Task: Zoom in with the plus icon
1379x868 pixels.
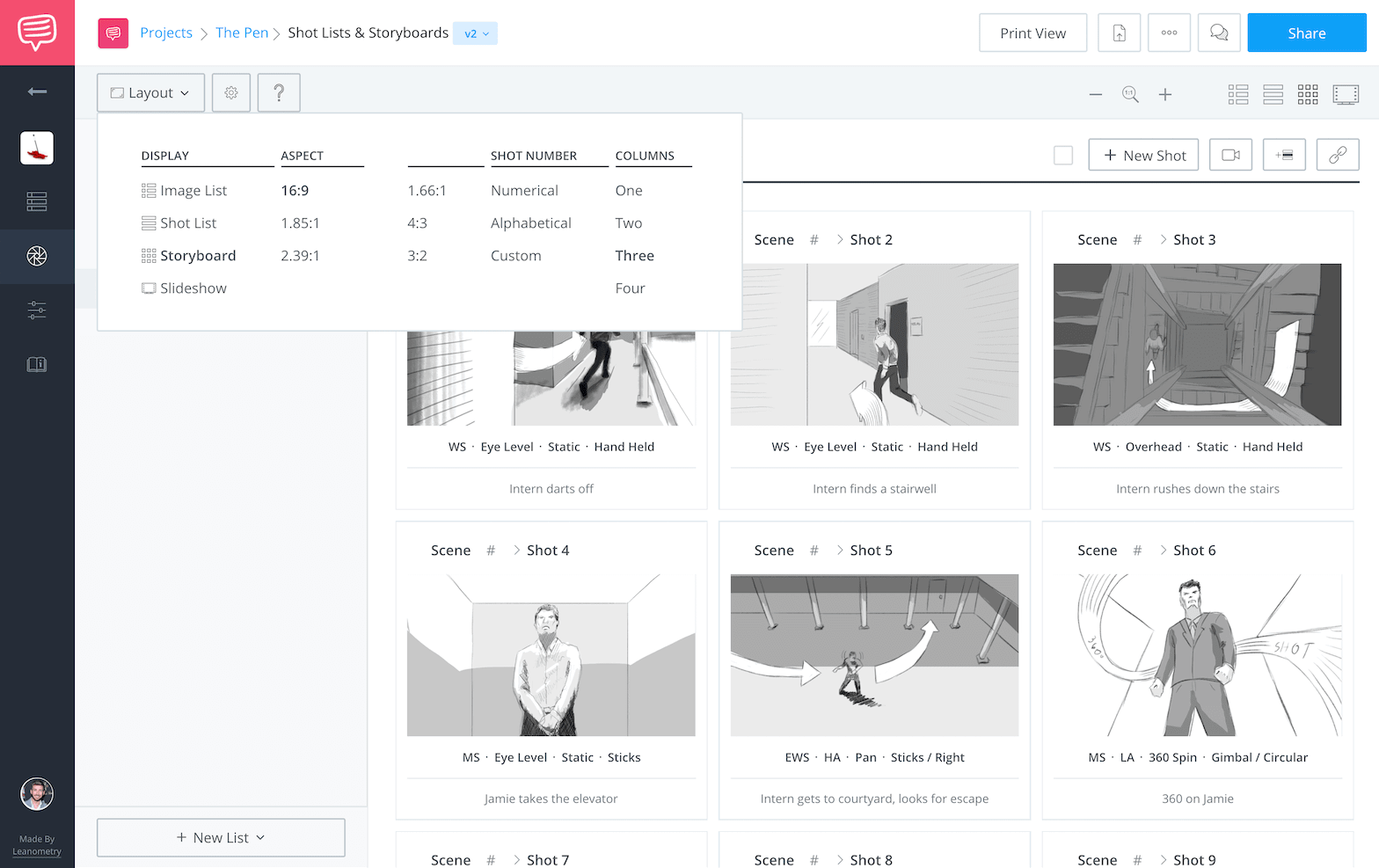Action: (1165, 94)
